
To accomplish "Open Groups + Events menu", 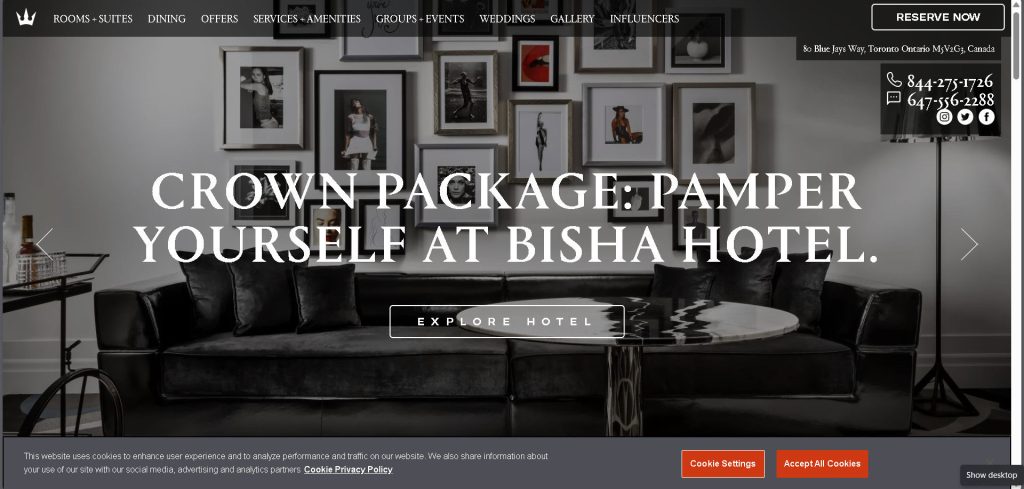I will [x=420, y=19].
